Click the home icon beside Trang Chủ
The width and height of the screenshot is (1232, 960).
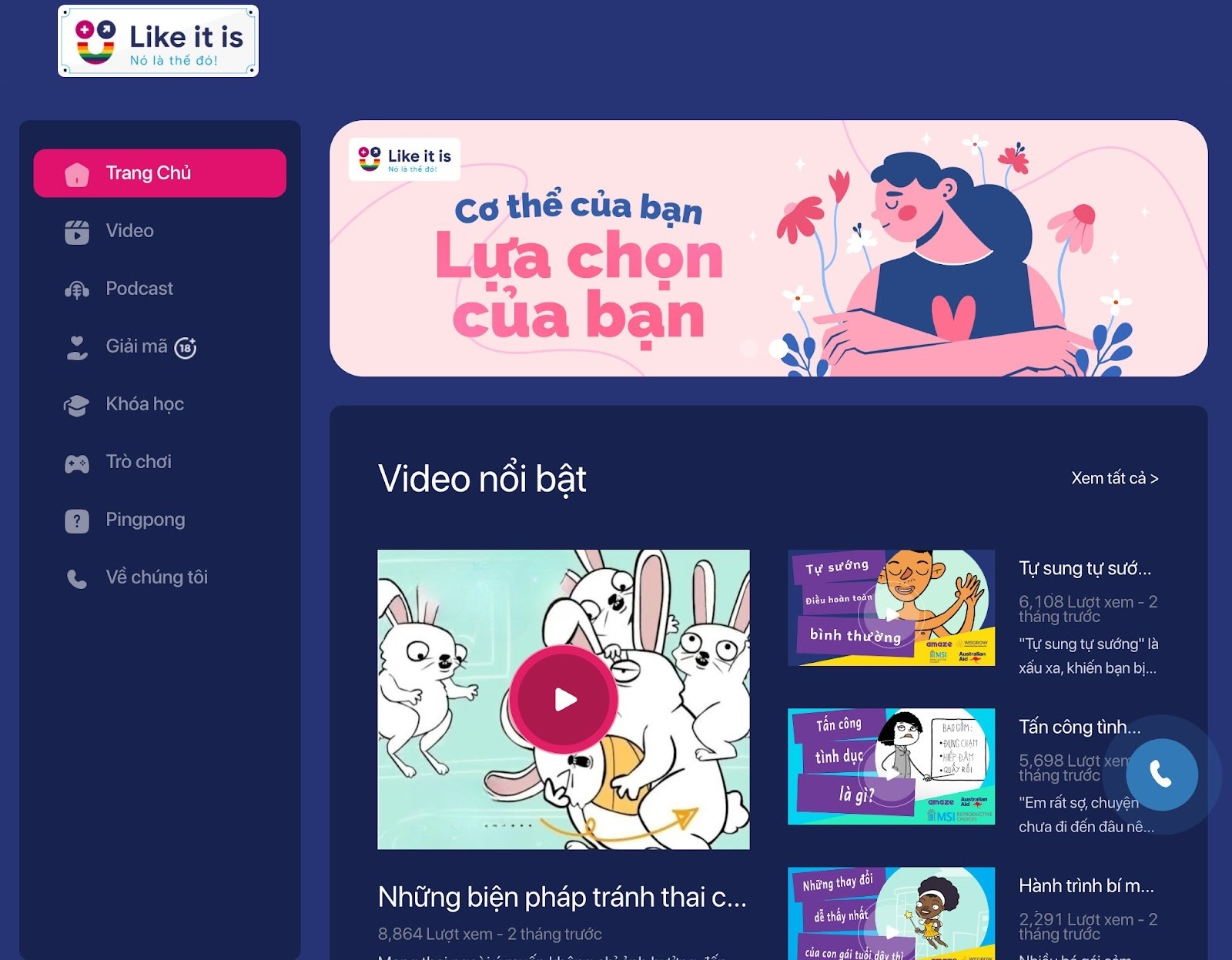pos(77,174)
